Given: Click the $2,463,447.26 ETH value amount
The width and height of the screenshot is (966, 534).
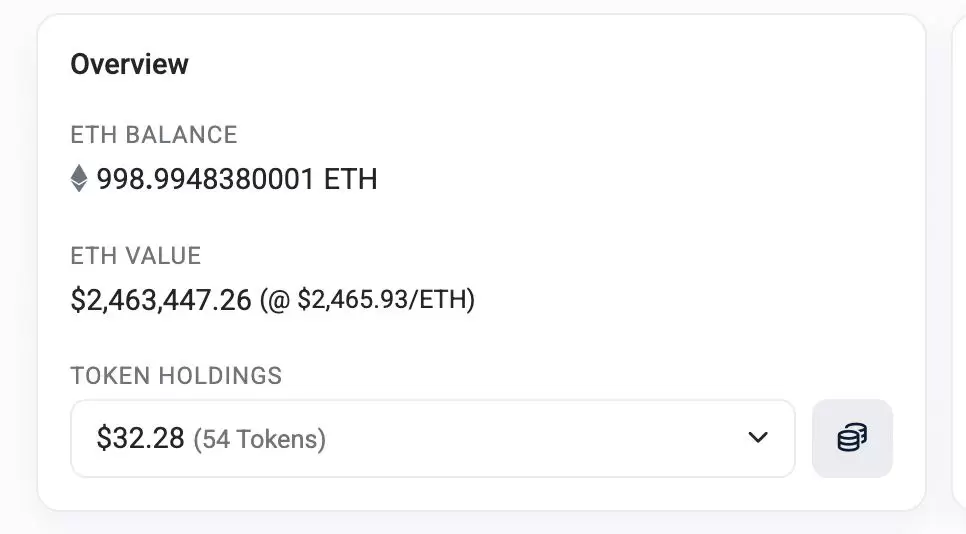Looking at the screenshot, I should point(161,300).
